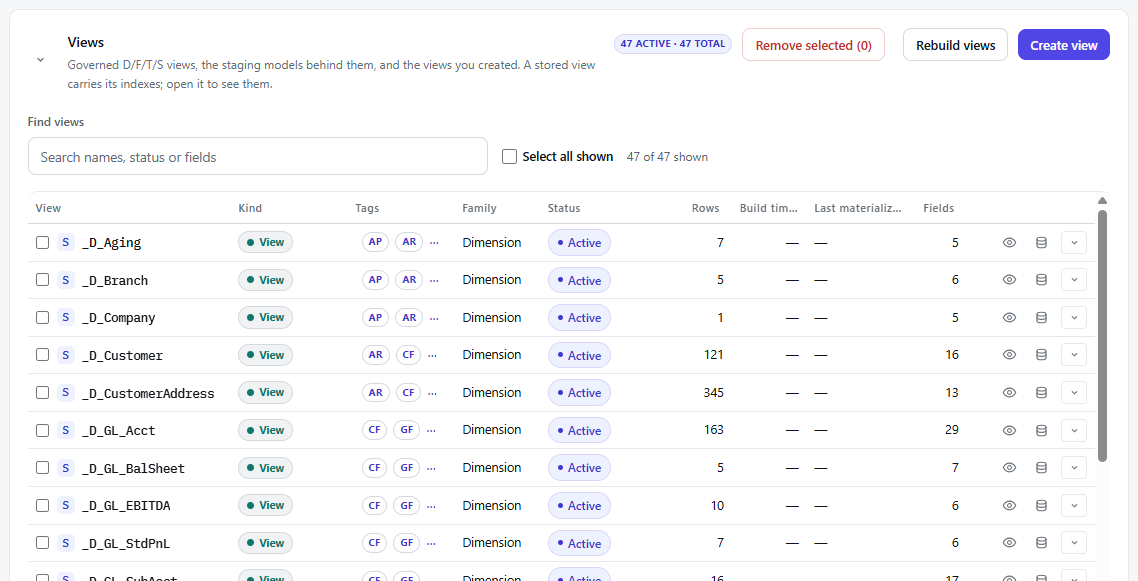Expand the _D_GL_BalSheet row dropdown

click(1073, 468)
